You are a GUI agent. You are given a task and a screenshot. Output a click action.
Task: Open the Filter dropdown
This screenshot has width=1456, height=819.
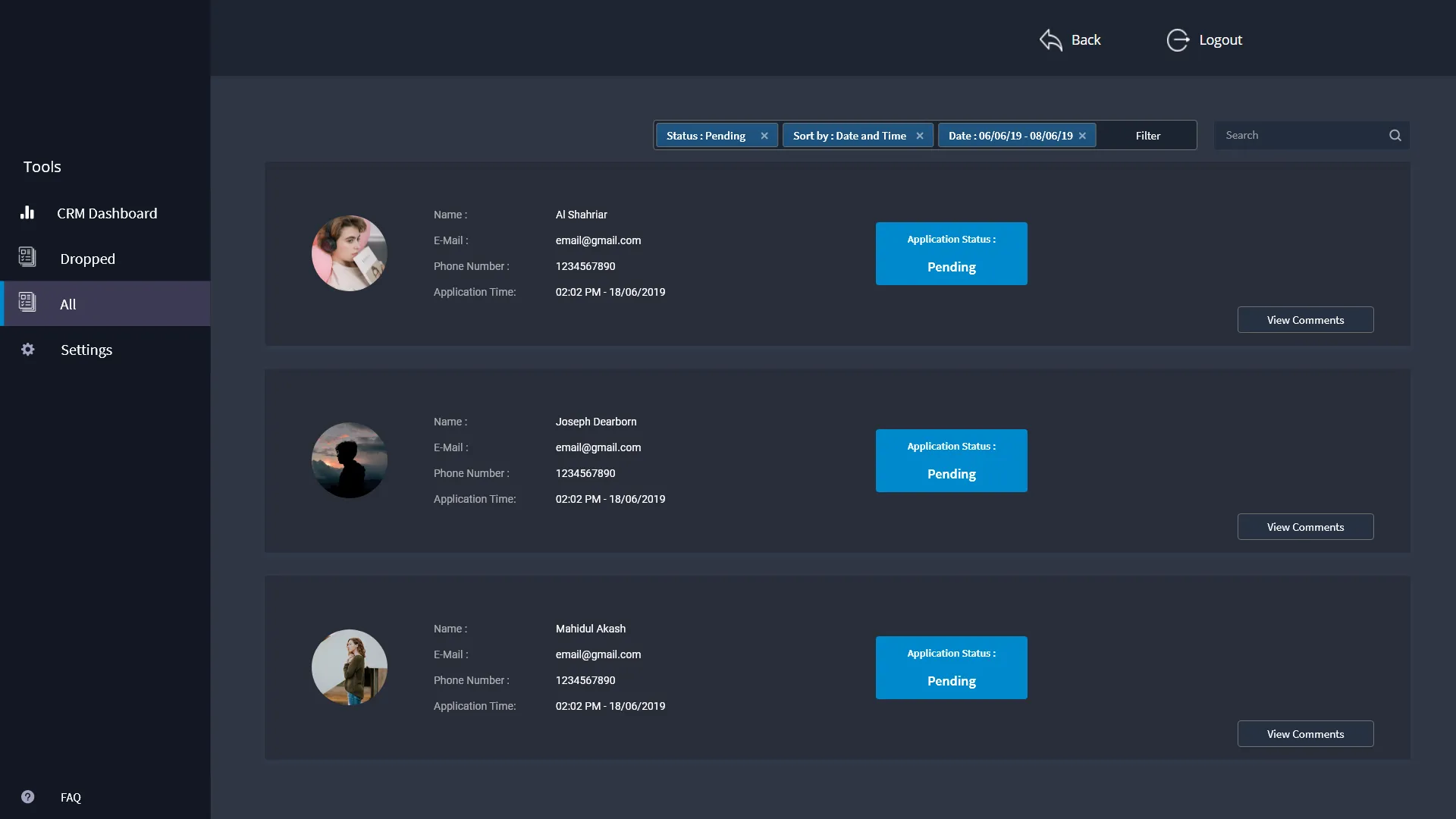pyautogui.click(x=1147, y=136)
